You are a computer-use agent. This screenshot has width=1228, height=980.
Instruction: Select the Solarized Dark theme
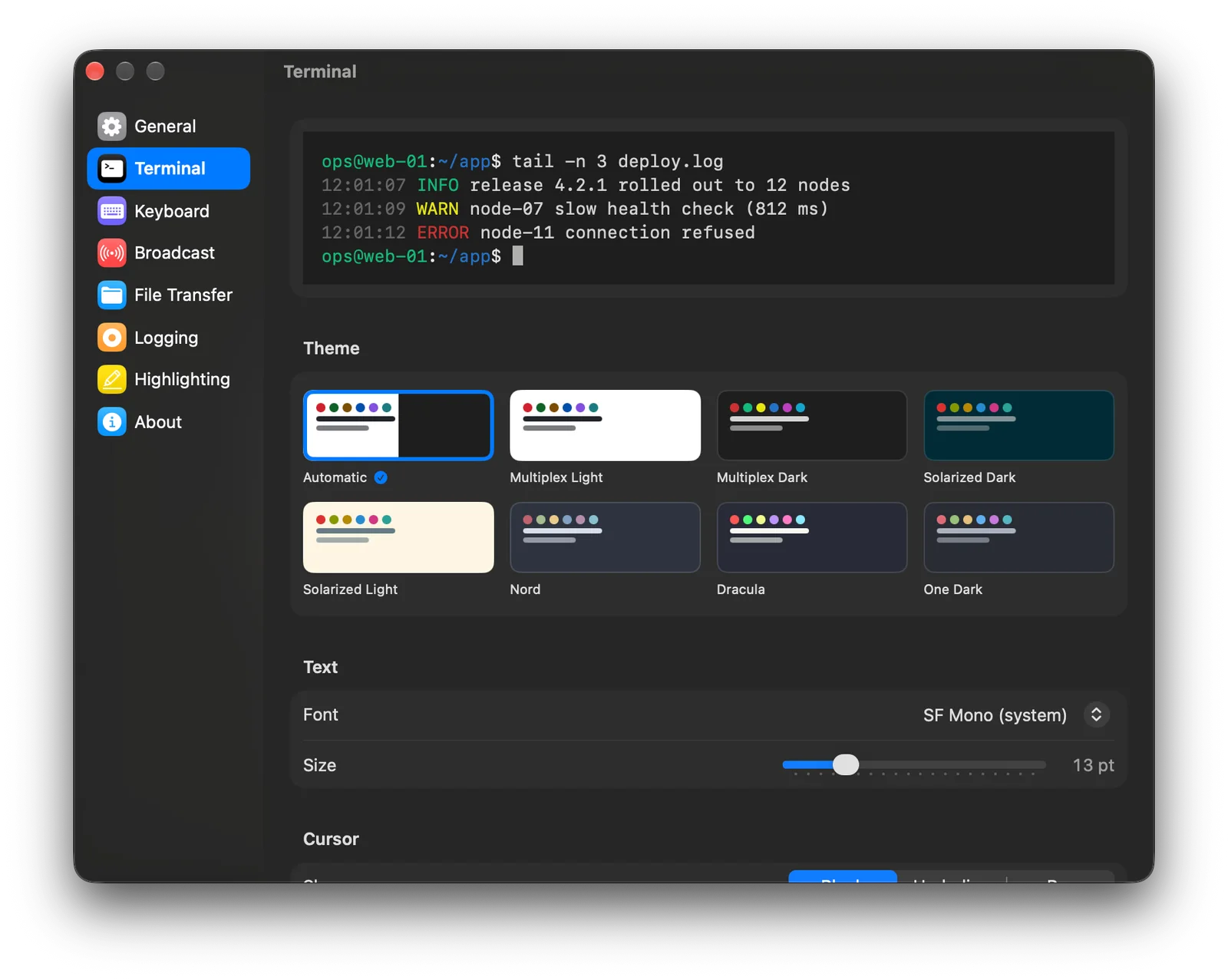pyautogui.click(x=1018, y=425)
